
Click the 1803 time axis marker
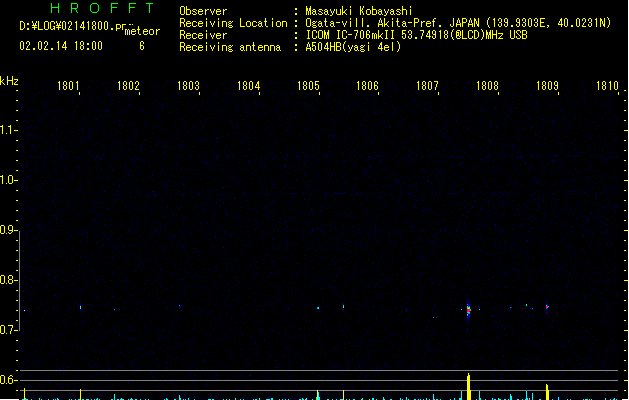pos(188,85)
